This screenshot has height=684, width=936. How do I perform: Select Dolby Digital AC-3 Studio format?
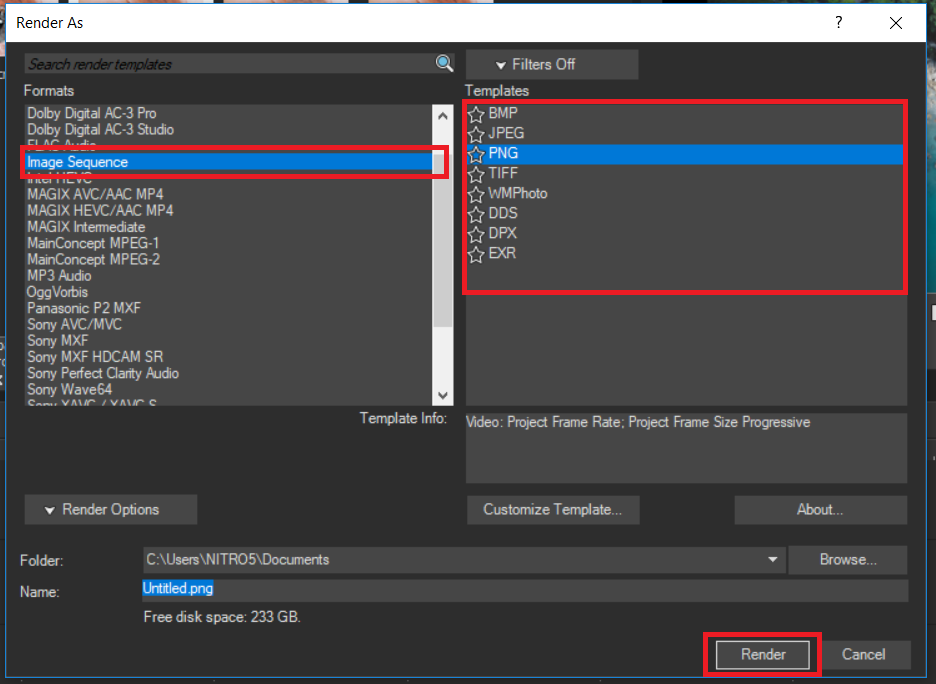229,130
